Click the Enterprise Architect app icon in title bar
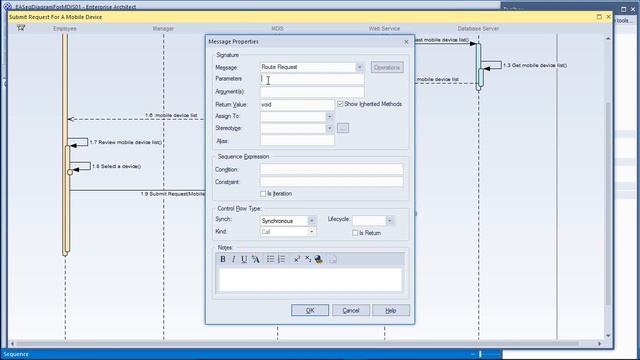Viewport: 640px width, 360px height. point(7,6)
